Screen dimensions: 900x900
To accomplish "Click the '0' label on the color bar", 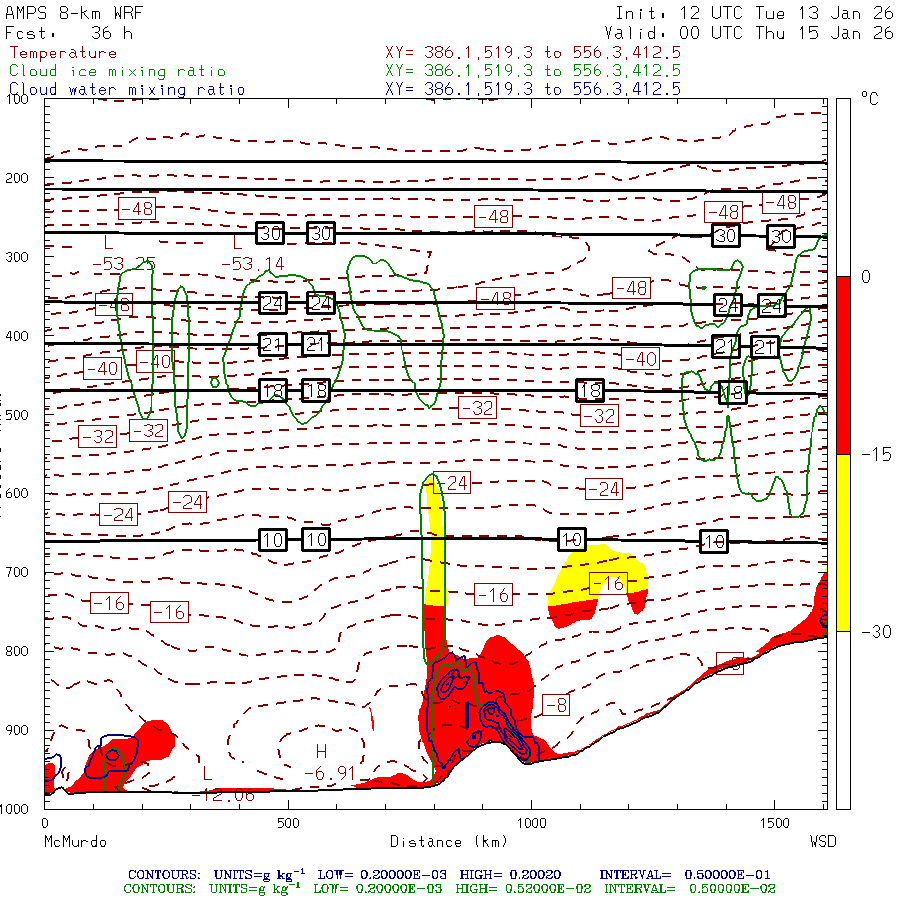I will click(x=866, y=277).
